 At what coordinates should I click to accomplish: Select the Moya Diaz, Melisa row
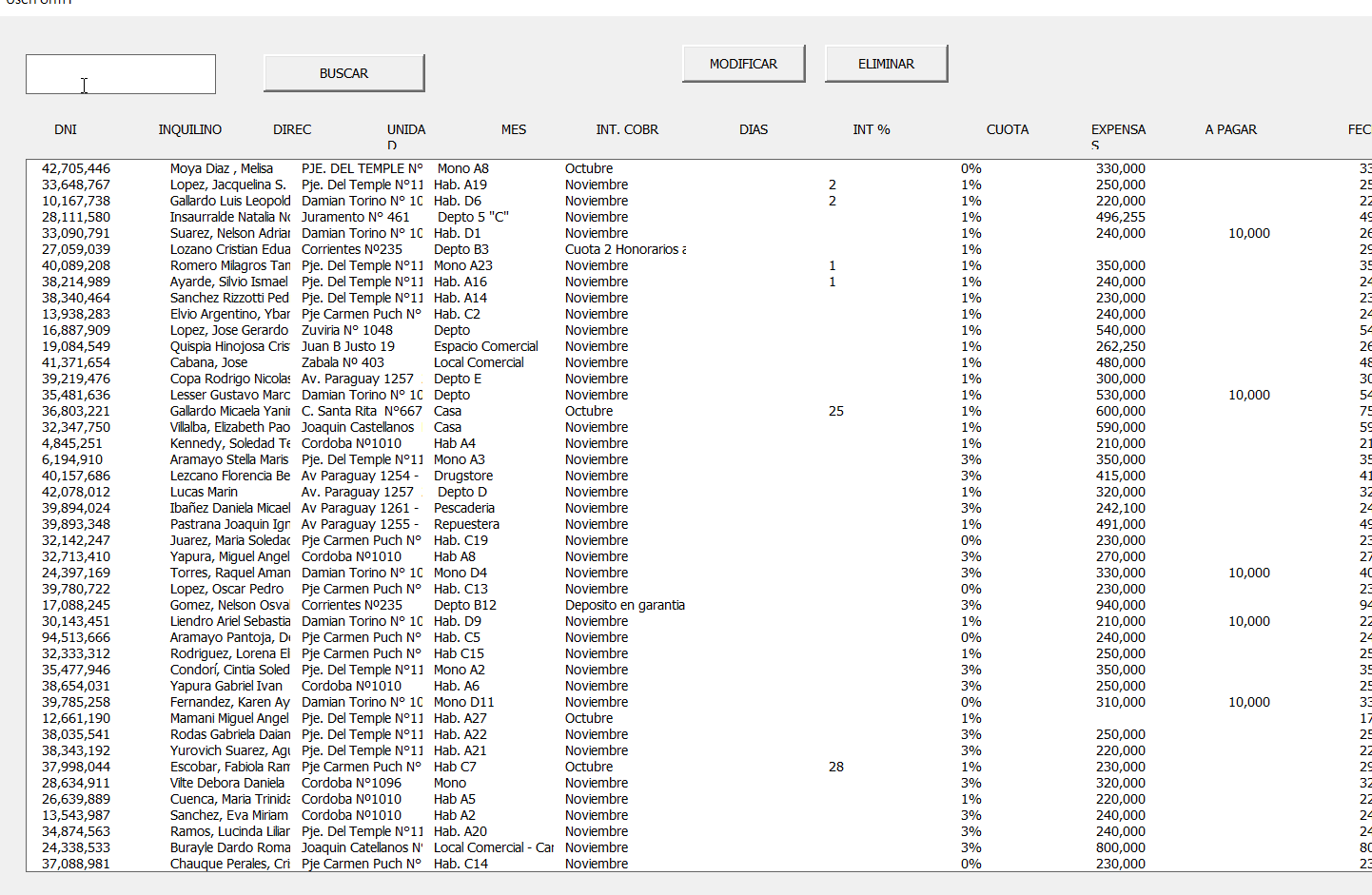click(x=222, y=168)
